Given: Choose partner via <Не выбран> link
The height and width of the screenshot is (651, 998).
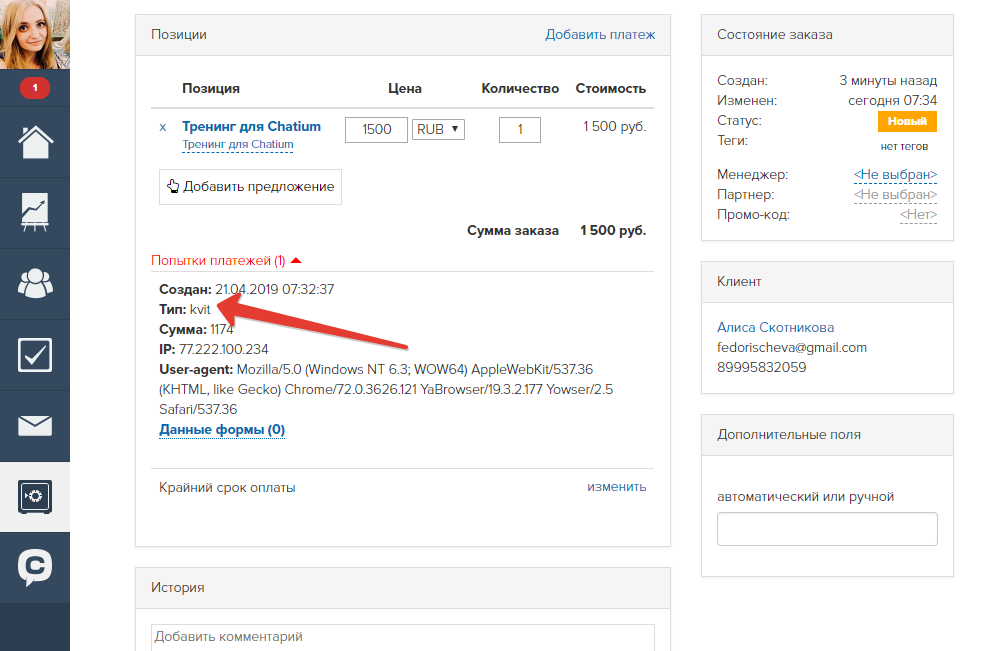Looking at the screenshot, I should pyautogui.click(x=895, y=195).
